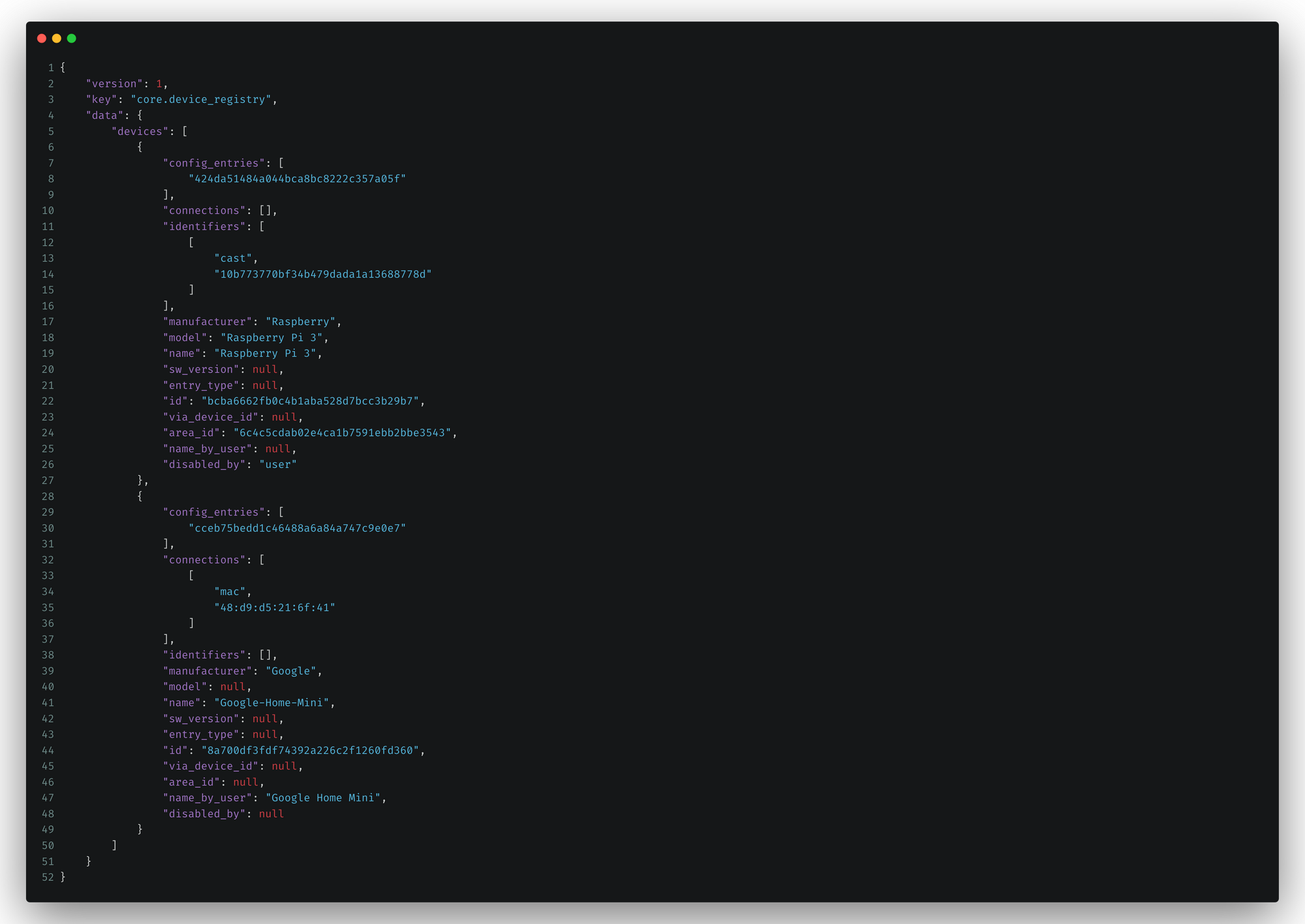Select the MAC address "48:d9:d5:21:6f:41"
This screenshot has height=924, width=1305.
pyautogui.click(x=275, y=608)
